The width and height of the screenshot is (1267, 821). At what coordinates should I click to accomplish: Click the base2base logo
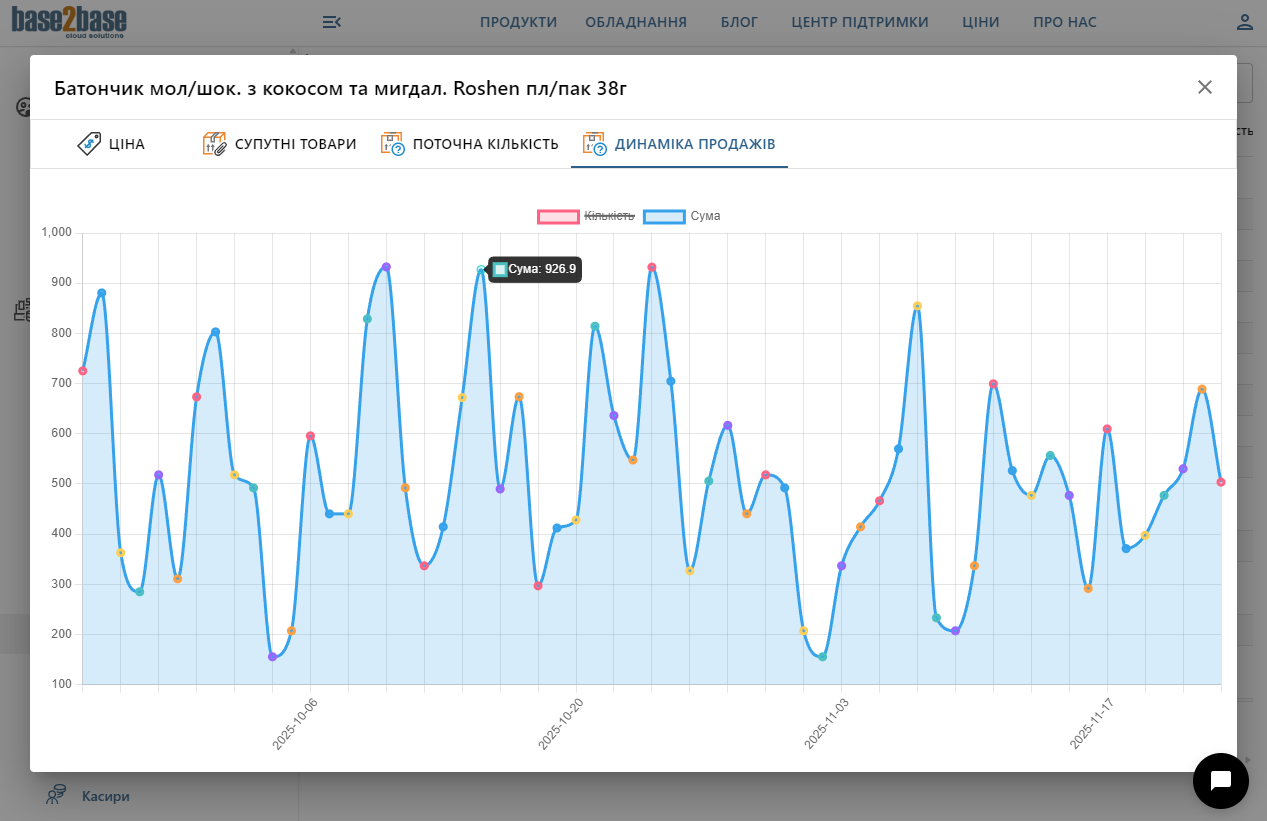69,21
